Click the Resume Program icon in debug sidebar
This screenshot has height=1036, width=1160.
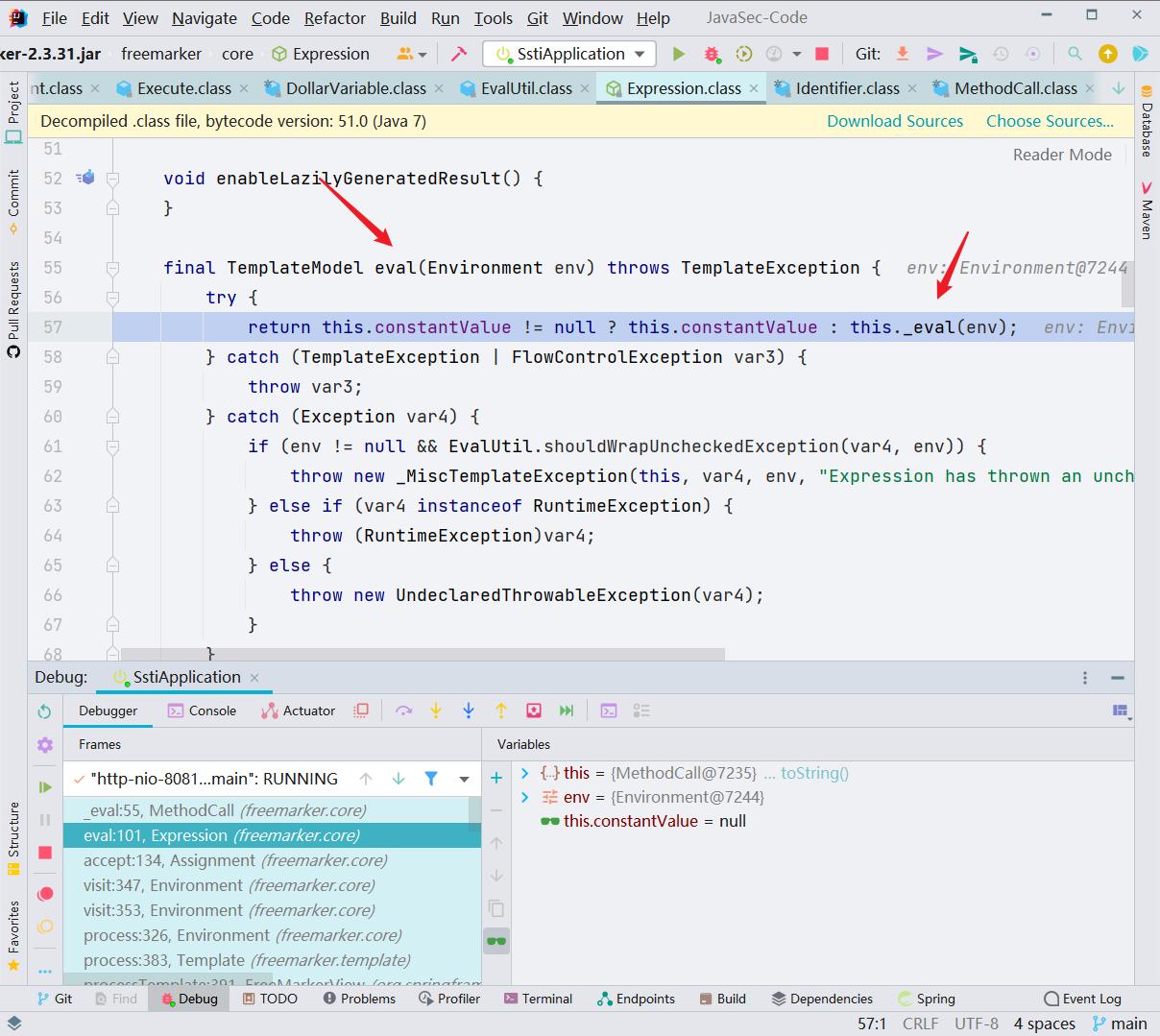[45, 787]
